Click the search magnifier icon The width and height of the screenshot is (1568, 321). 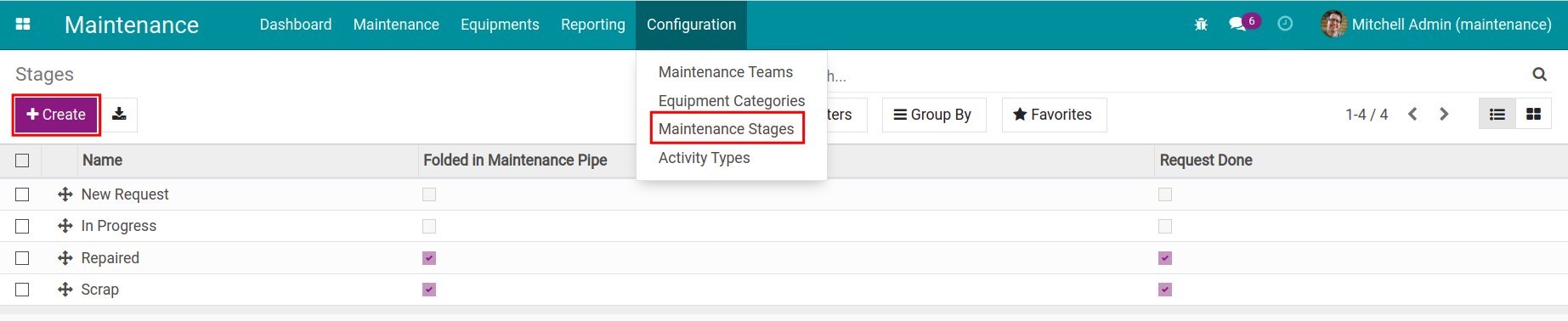tap(1539, 75)
